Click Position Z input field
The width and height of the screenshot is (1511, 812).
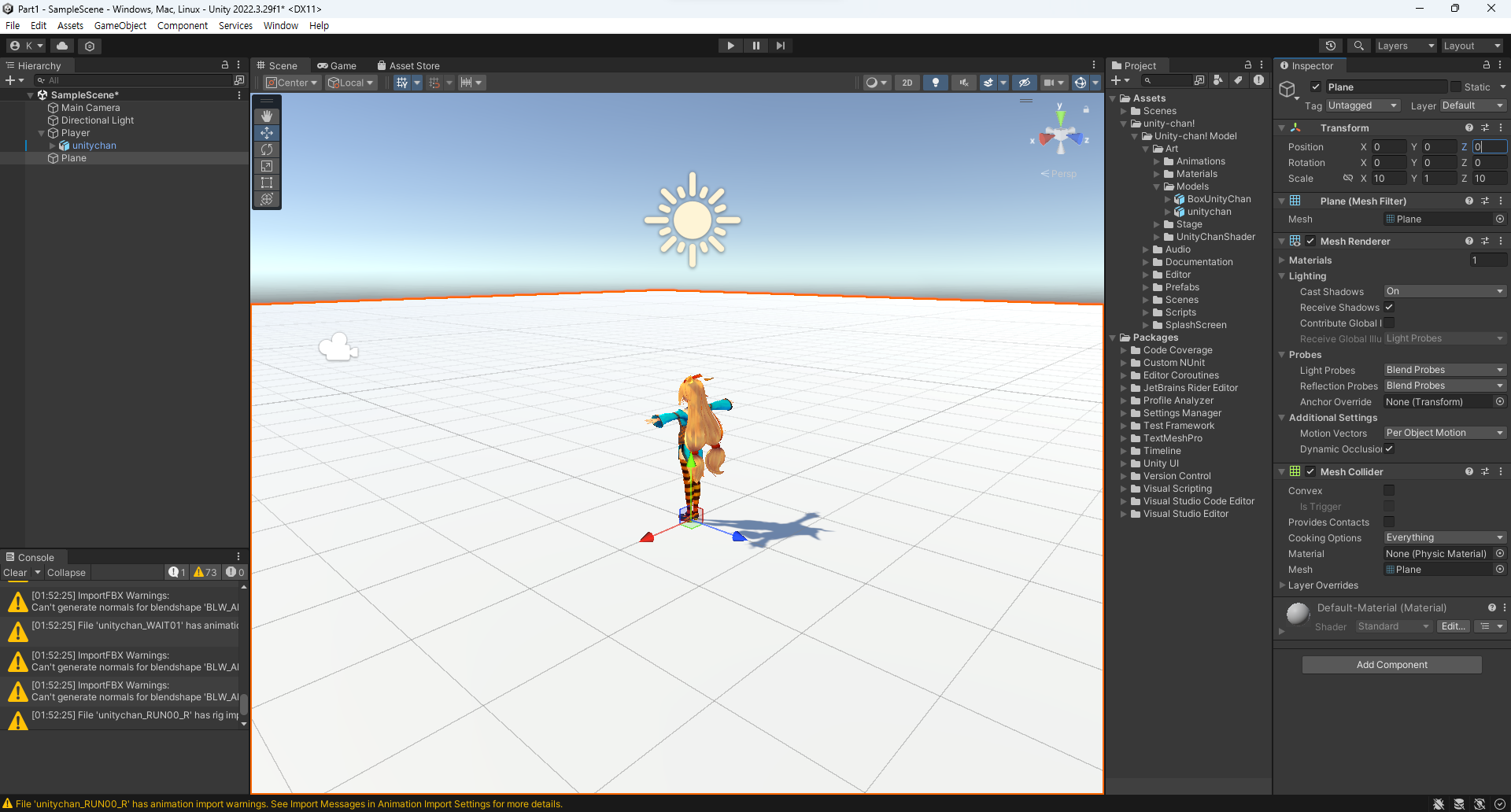click(1489, 146)
